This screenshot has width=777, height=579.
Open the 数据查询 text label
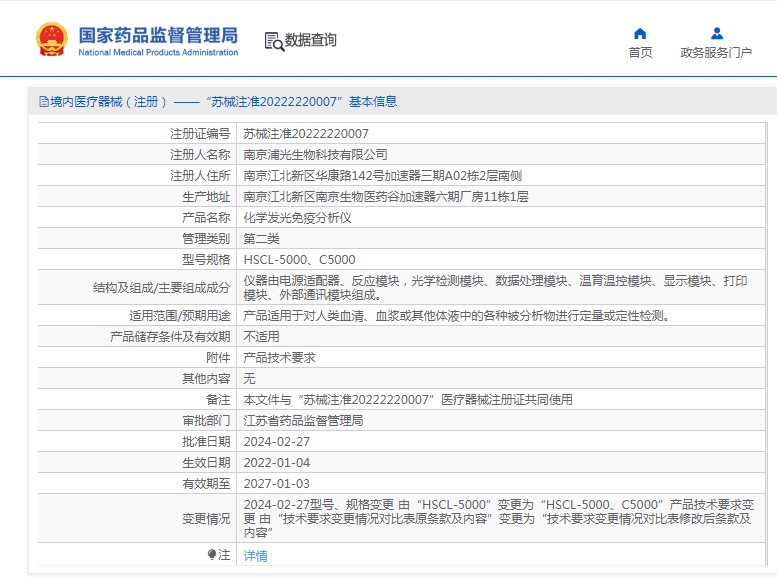(x=311, y=41)
